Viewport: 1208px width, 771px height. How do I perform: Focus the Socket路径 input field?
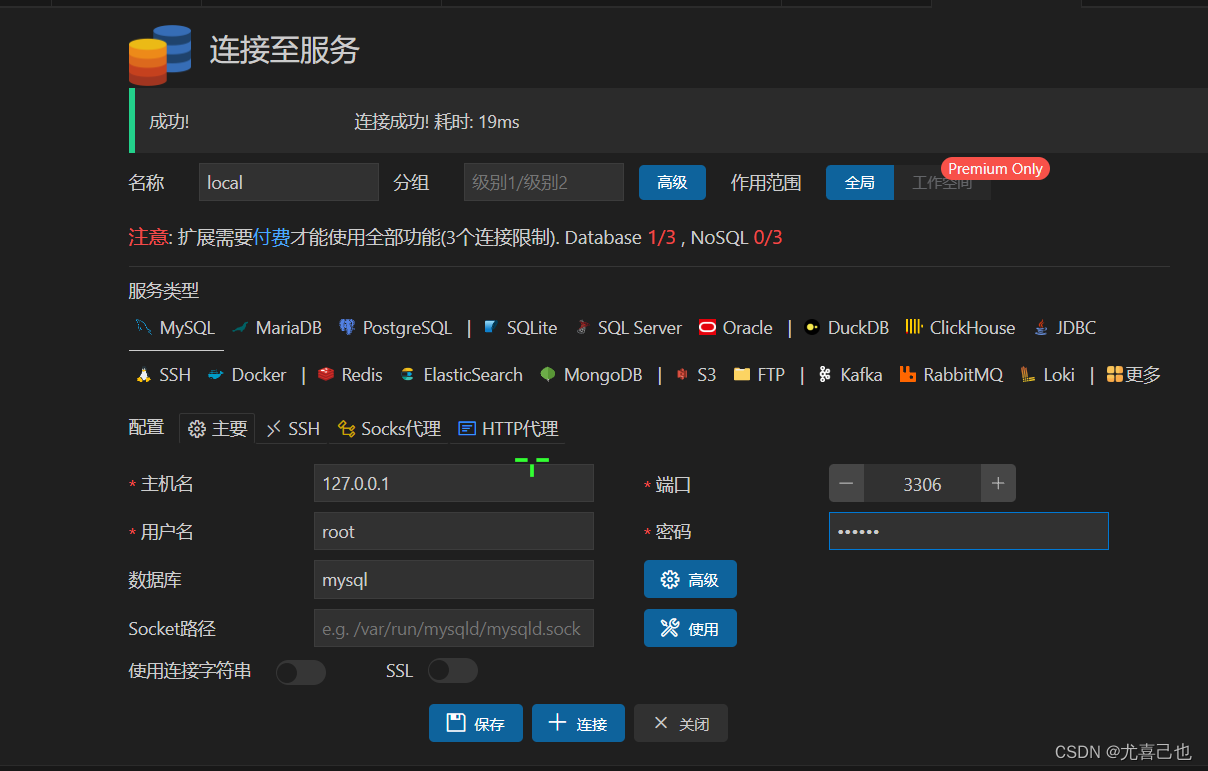[x=454, y=629]
